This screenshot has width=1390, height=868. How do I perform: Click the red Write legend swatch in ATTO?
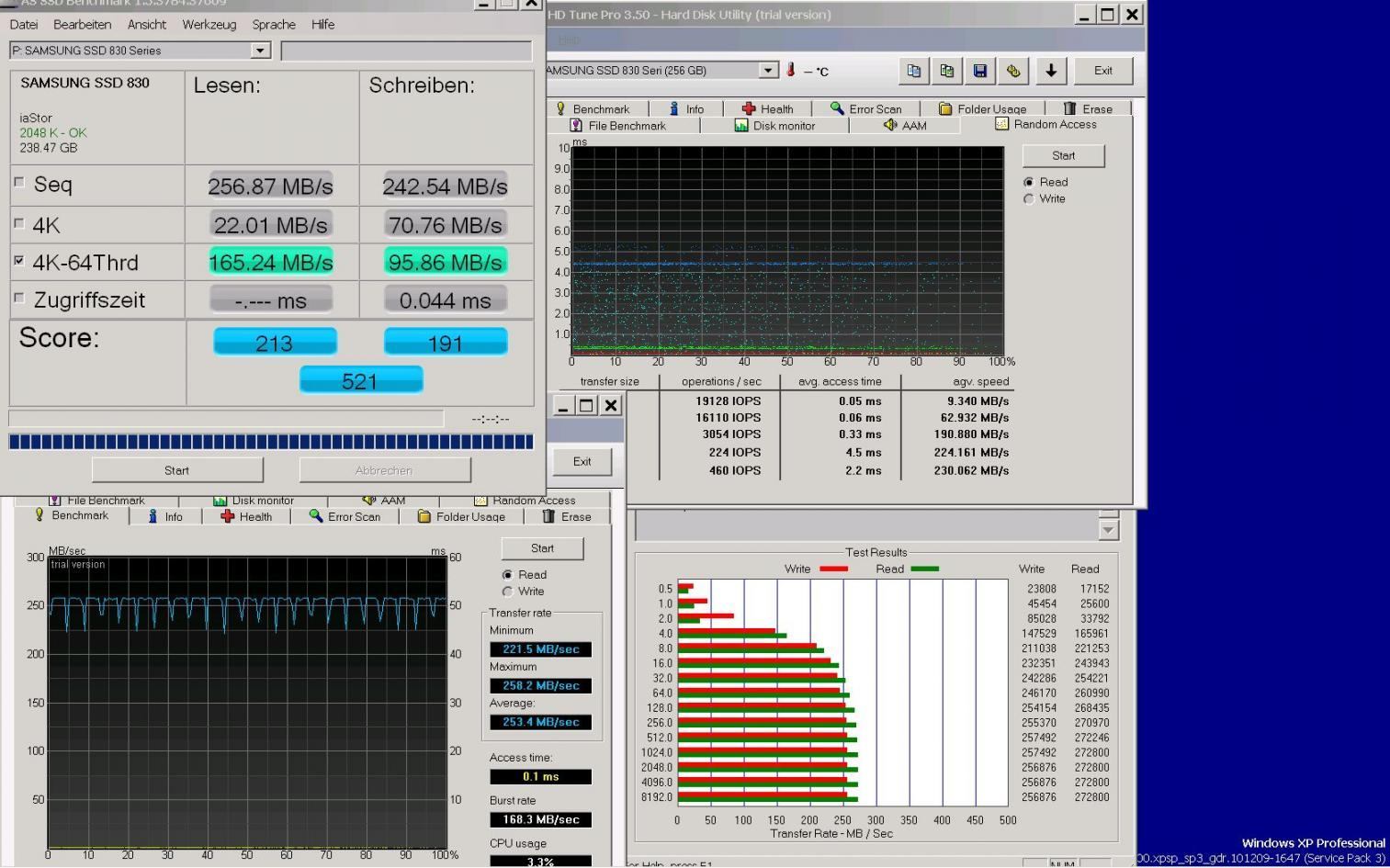(833, 569)
